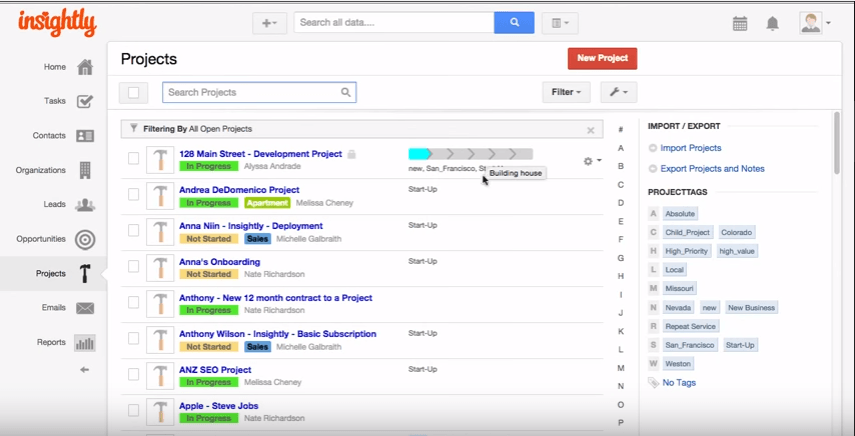Collapse the sidebar with the left arrow
855x436 pixels.
[x=84, y=370]
